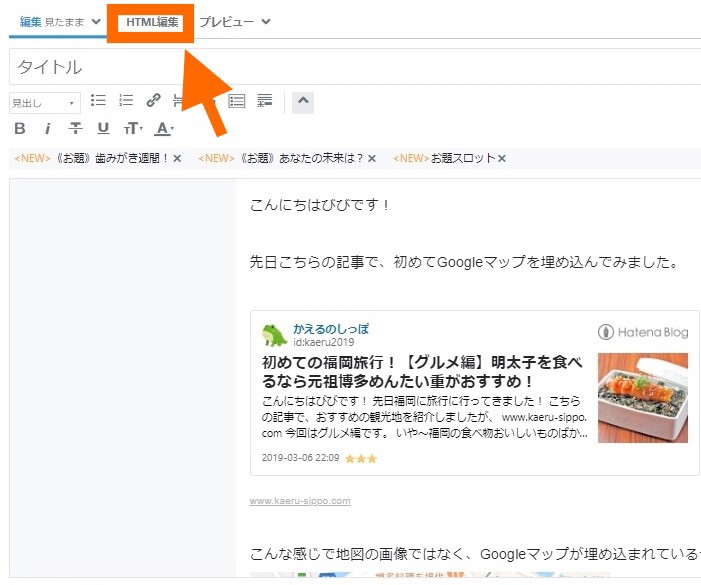Click the こんな感じで地図の画像ではなく paragraph
The image size is (701, 585).
click(x=475, y=554)
